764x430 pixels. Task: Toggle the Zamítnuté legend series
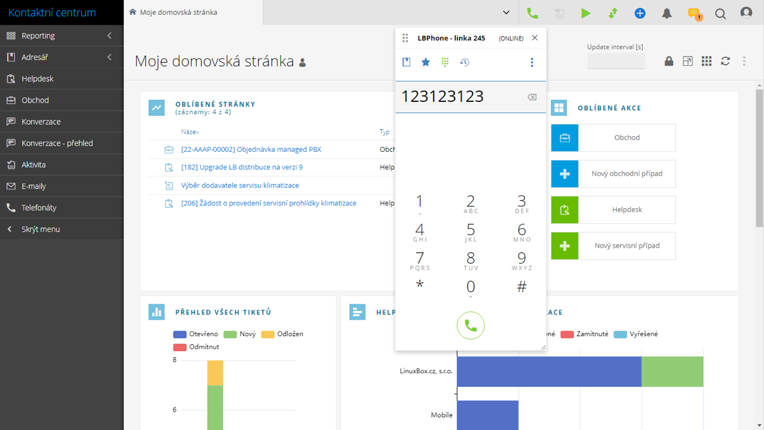pos(583,334)
